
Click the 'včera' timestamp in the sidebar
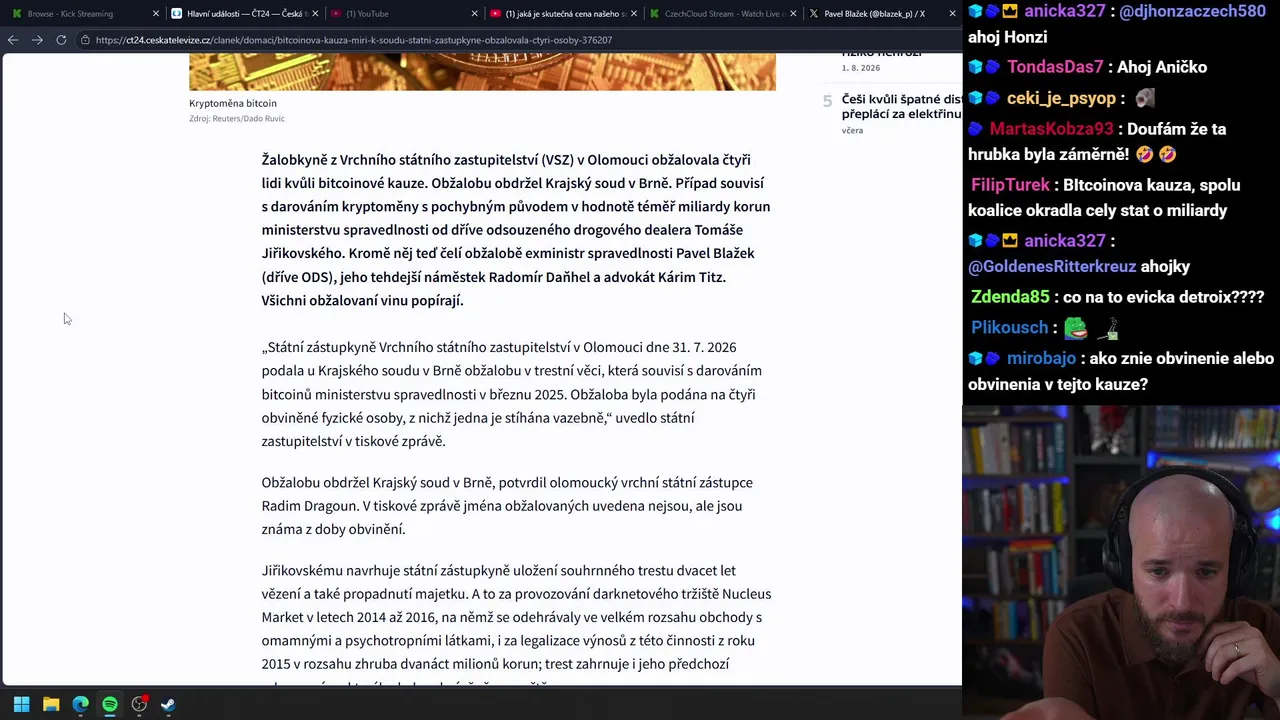(x=852, y=131)
